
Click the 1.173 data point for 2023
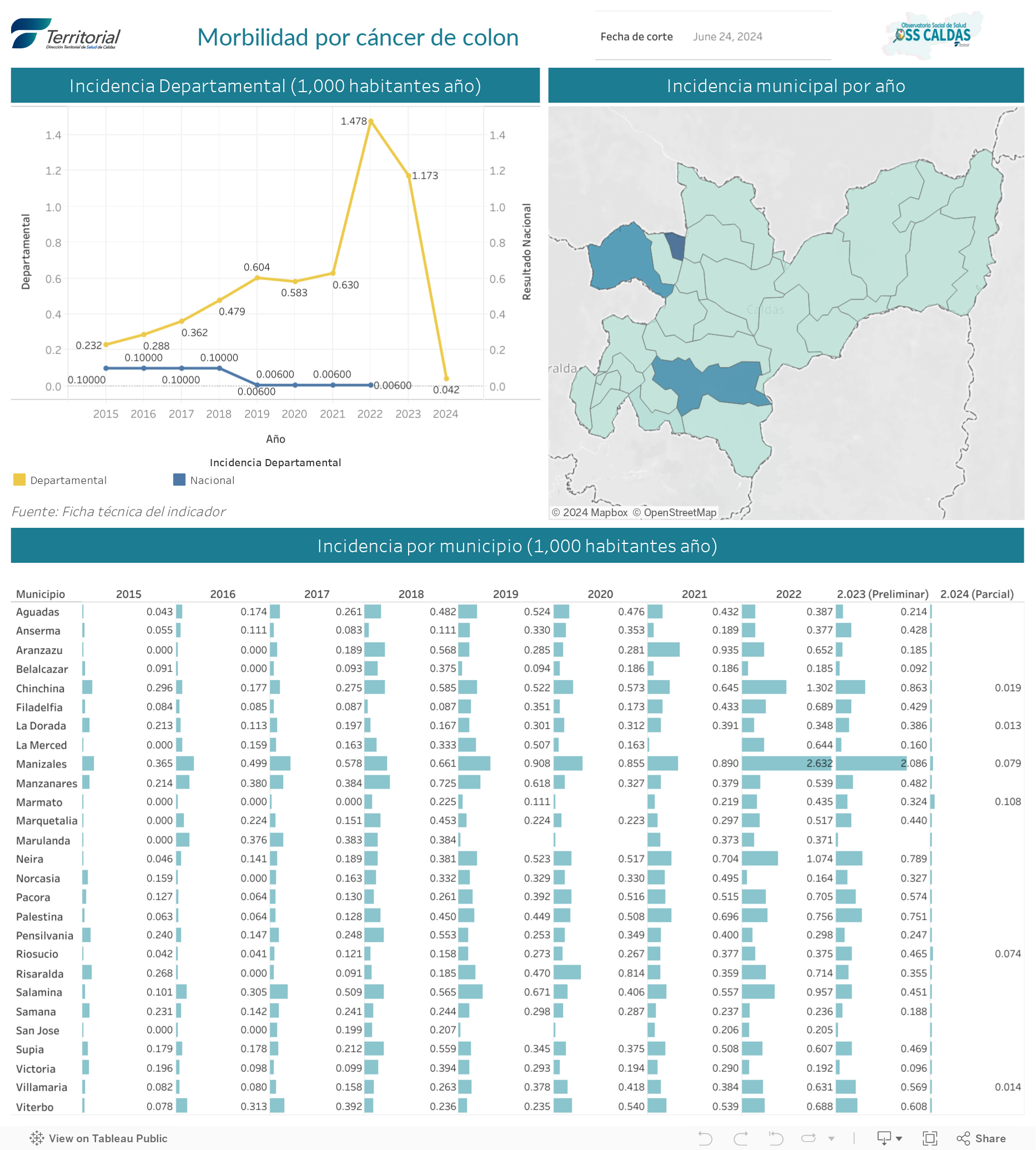pyautogui.click(x=408, y=176)
